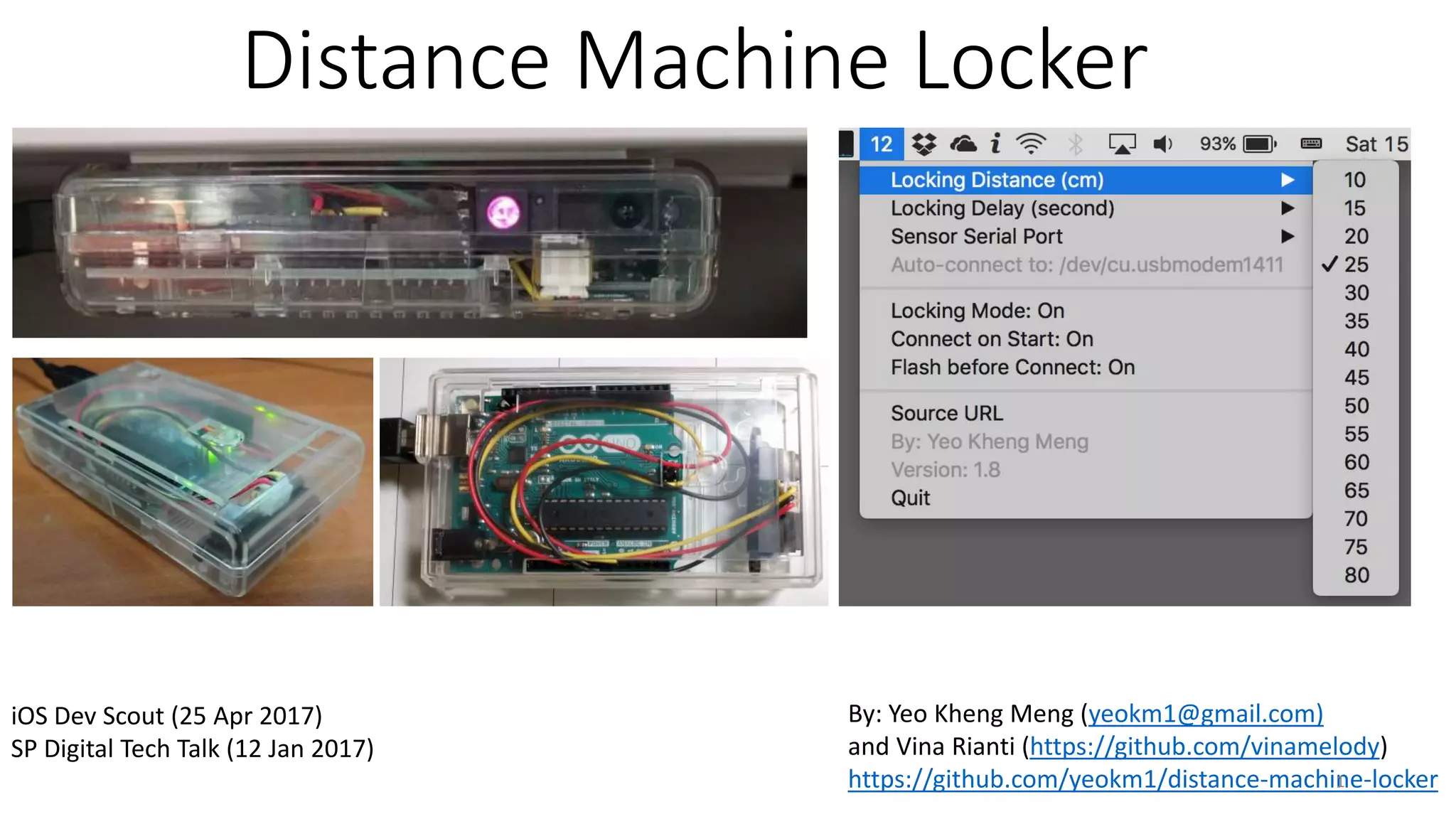The height and width of the screenshot is (819, 1456).
Task: Click the 'Sat 15' clock in the menu bar
Action: click(1376, 144)
